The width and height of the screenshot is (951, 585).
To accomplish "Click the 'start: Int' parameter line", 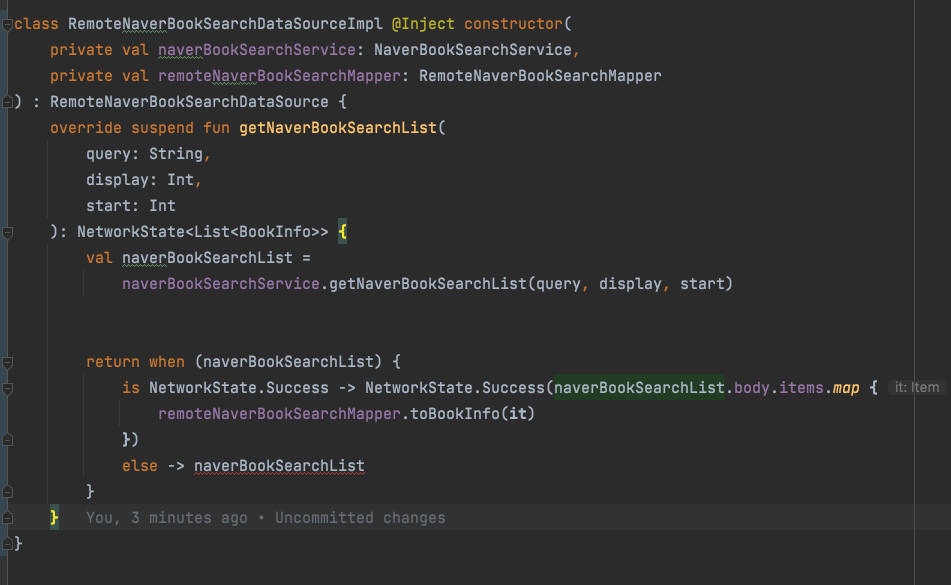I will click(x=130, y=206).
